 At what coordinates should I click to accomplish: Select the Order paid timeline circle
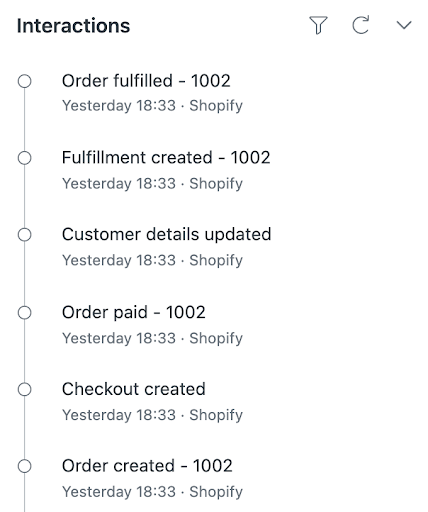coord(24,313)
